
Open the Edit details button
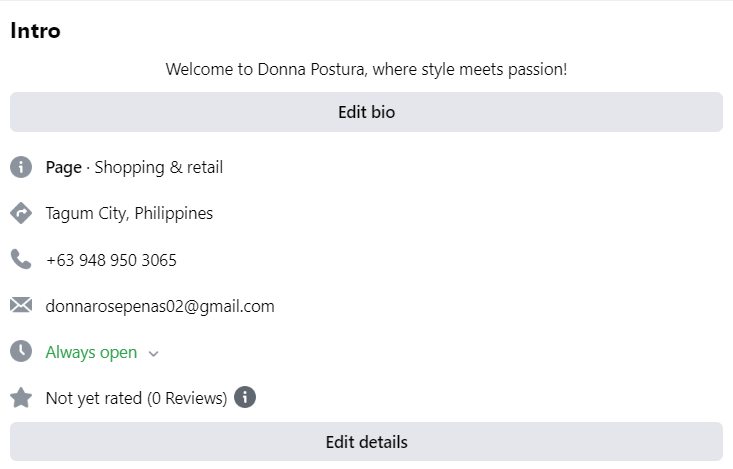pyautogui.click(x=366, y=442)
